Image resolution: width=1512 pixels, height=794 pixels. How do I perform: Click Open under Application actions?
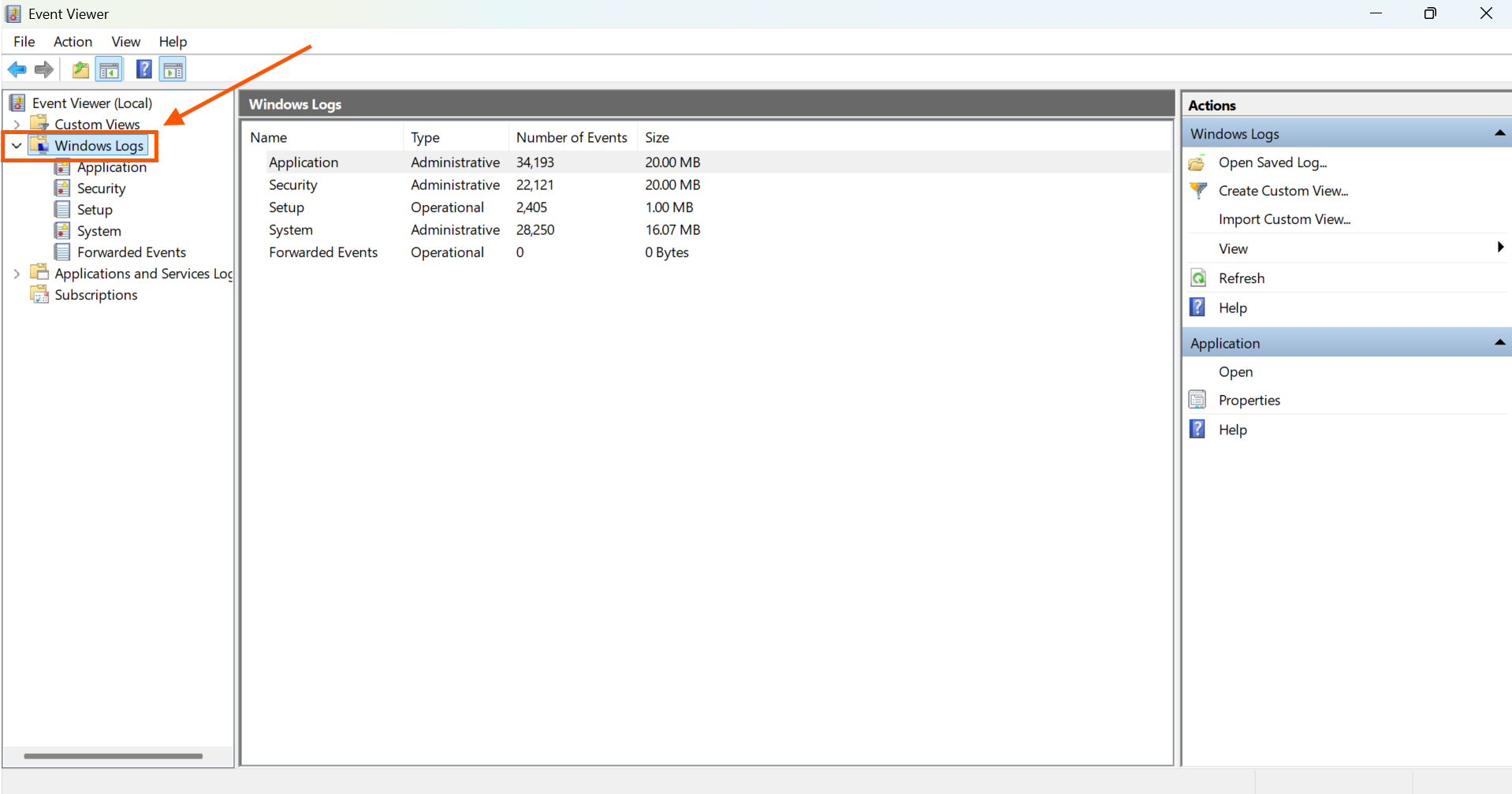1235,371
